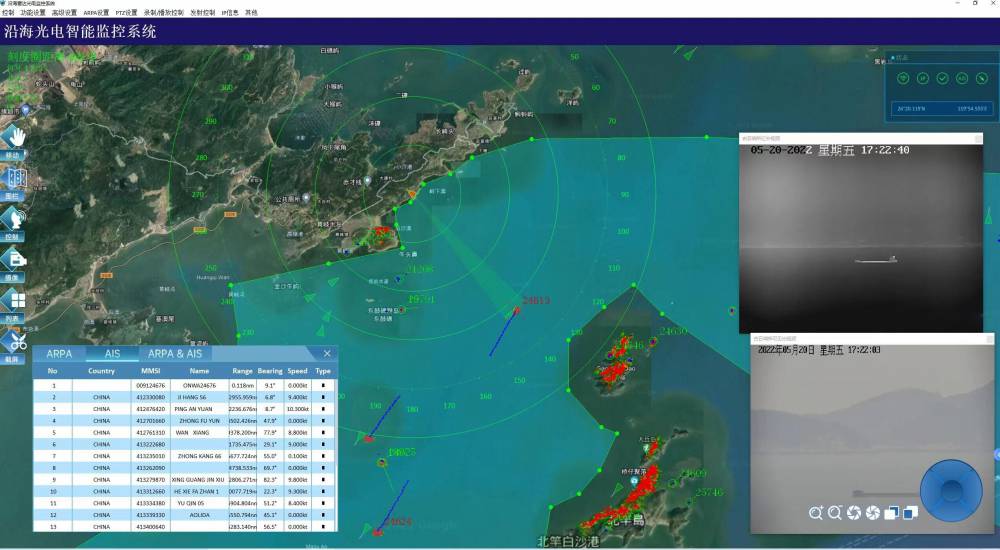
Task: Click the coordinates readout field in status panel
Action: tap(942, 108)
